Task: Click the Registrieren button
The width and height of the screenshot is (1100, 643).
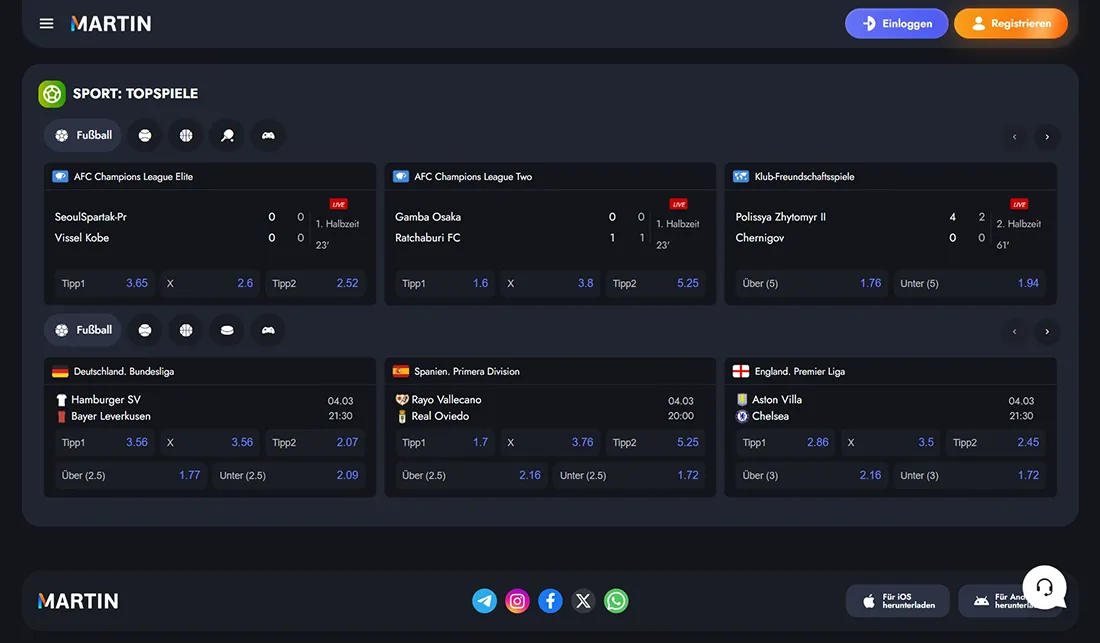Action: pos(1010,24)
